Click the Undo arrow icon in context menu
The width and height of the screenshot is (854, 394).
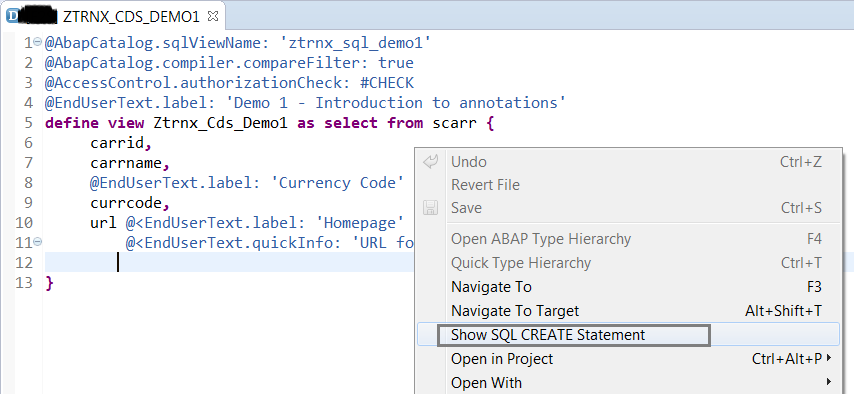[430, 161]
